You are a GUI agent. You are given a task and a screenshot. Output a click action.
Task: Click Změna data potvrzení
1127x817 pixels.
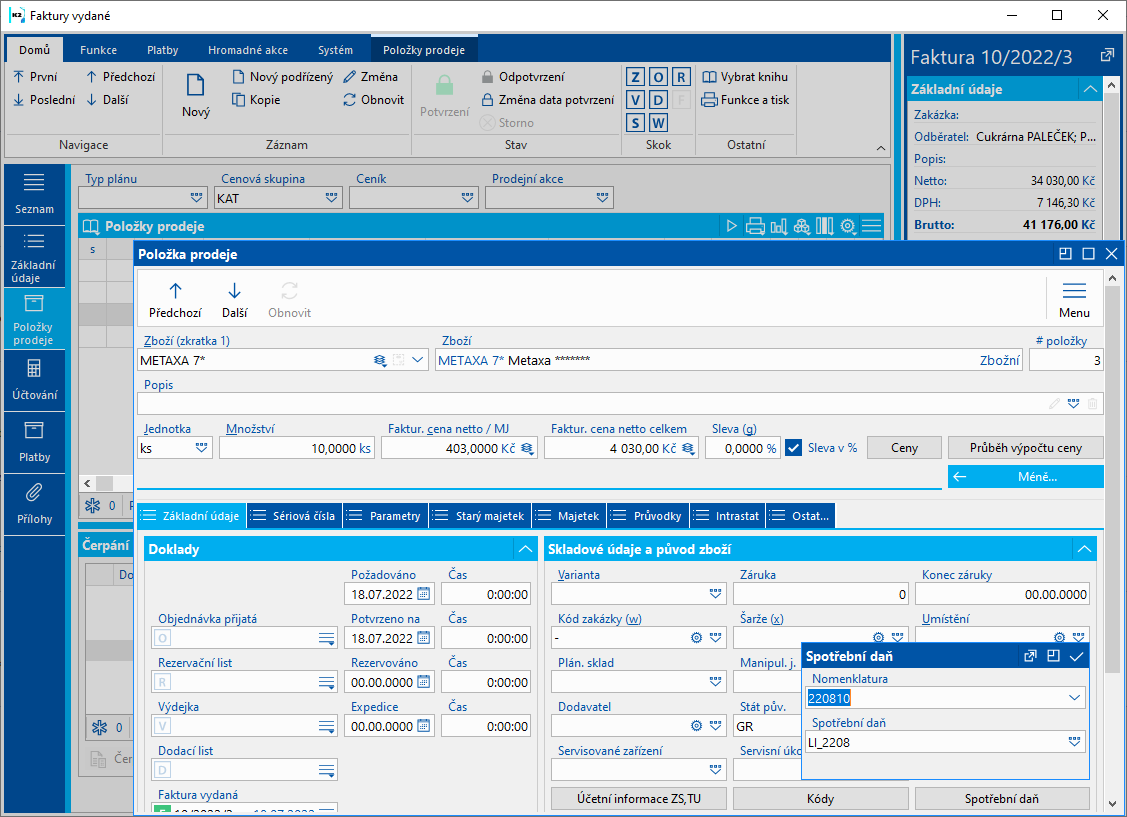click(x=548, y=100)
